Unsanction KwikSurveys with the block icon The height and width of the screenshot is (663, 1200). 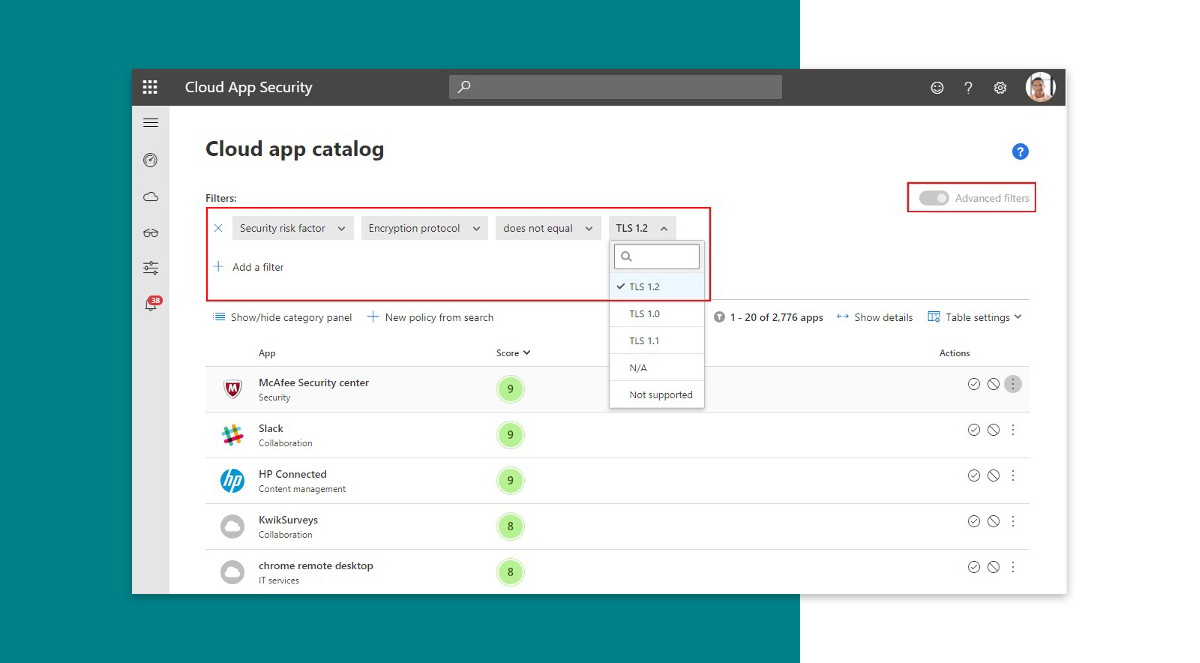coord(993,521)
